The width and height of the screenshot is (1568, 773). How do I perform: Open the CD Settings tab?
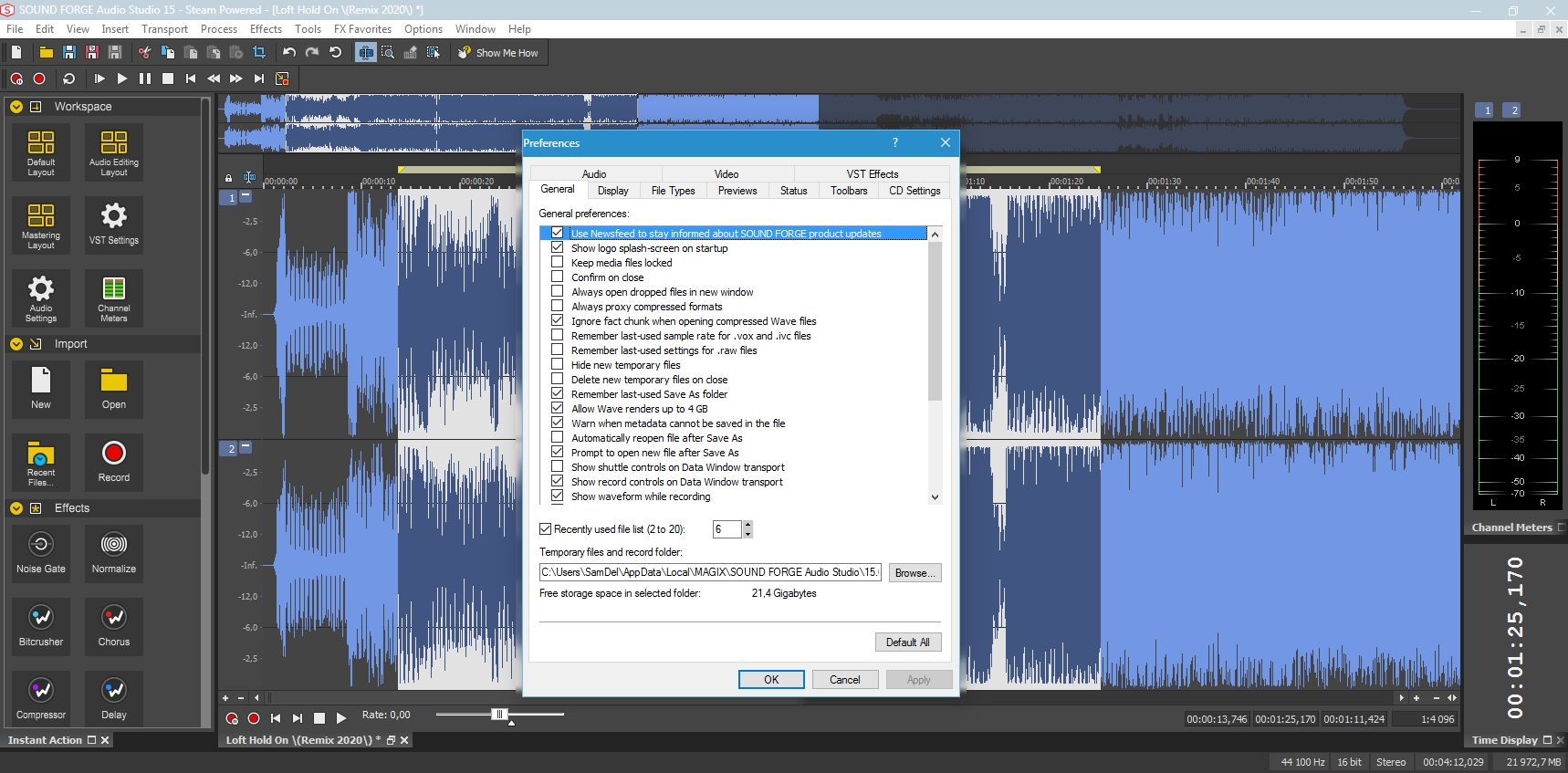point(915,191)
